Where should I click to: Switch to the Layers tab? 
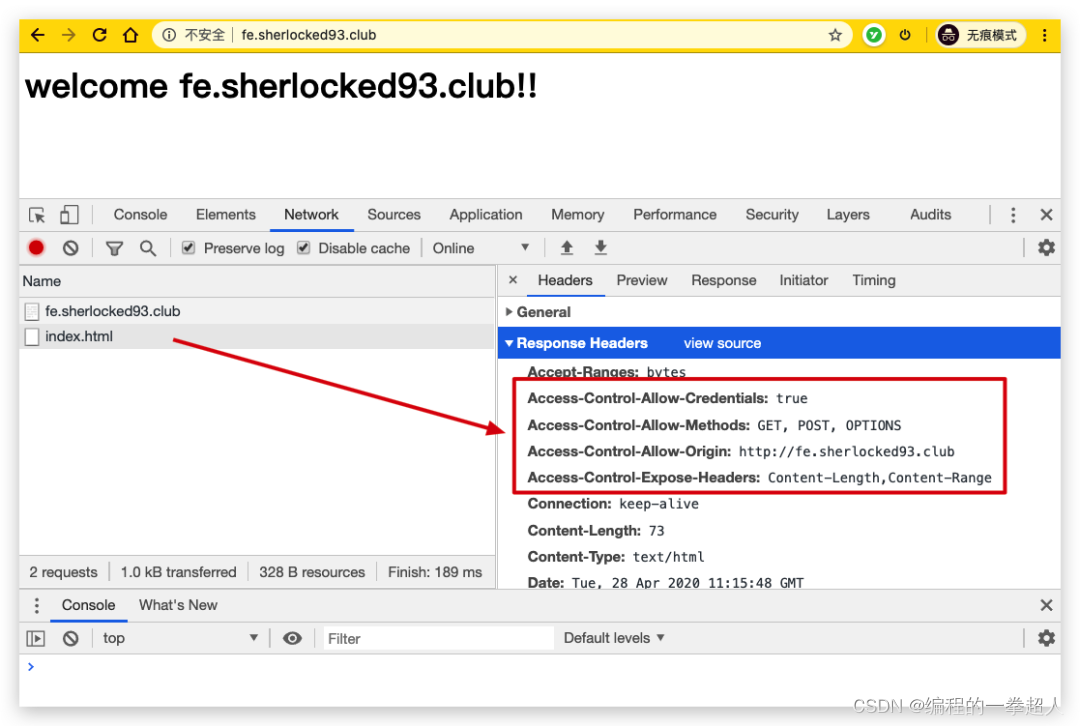[848, 215]
